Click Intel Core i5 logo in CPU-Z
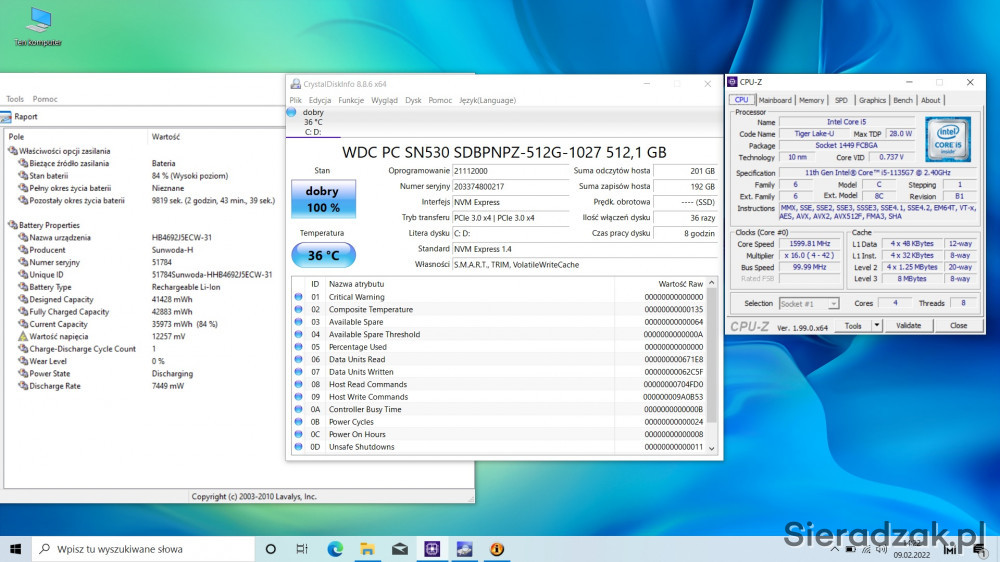 coord(948,139)
